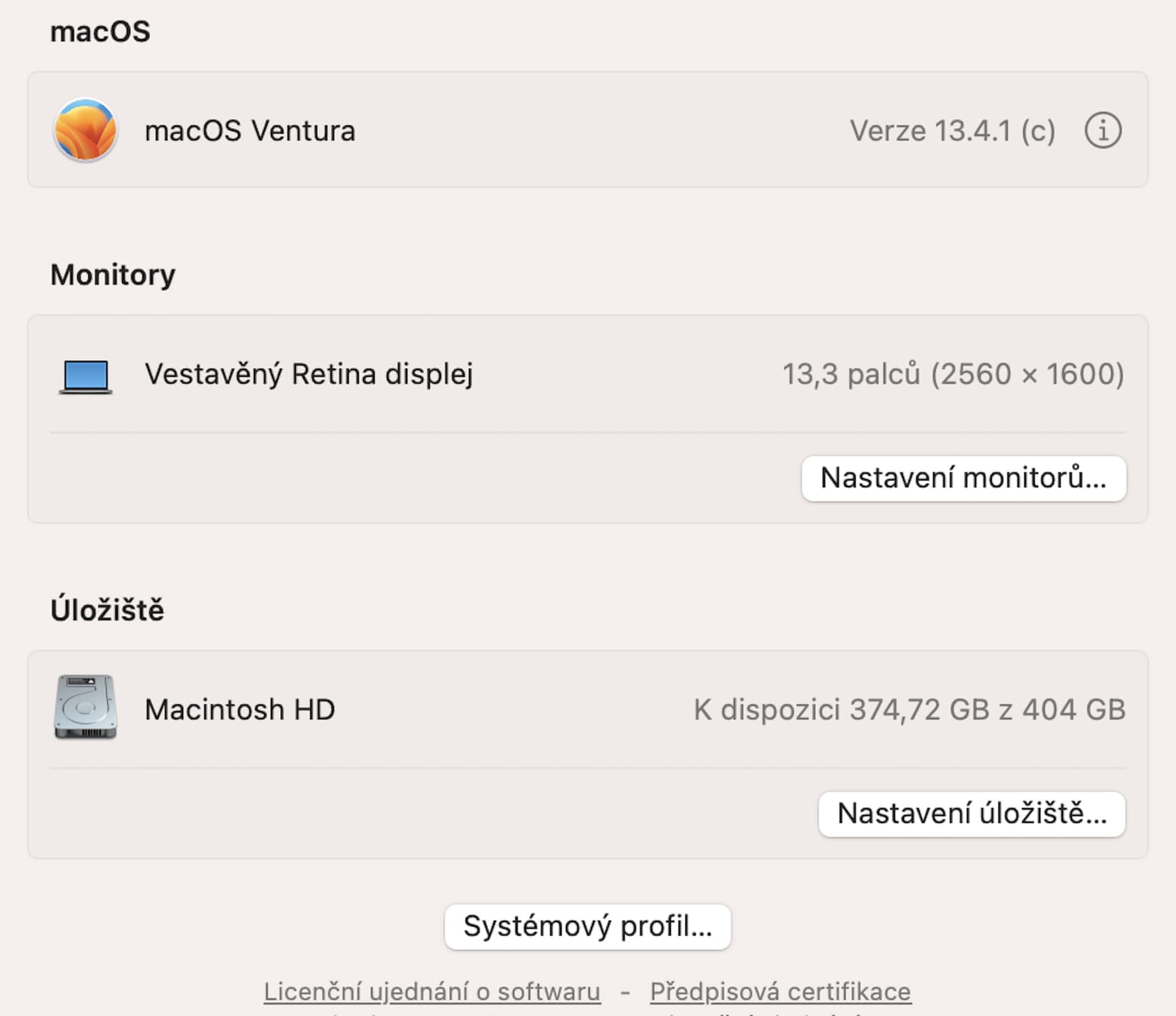Open Nastavení úložiště storage settings
1176x1016 pixels.
(x=972, y=814)
